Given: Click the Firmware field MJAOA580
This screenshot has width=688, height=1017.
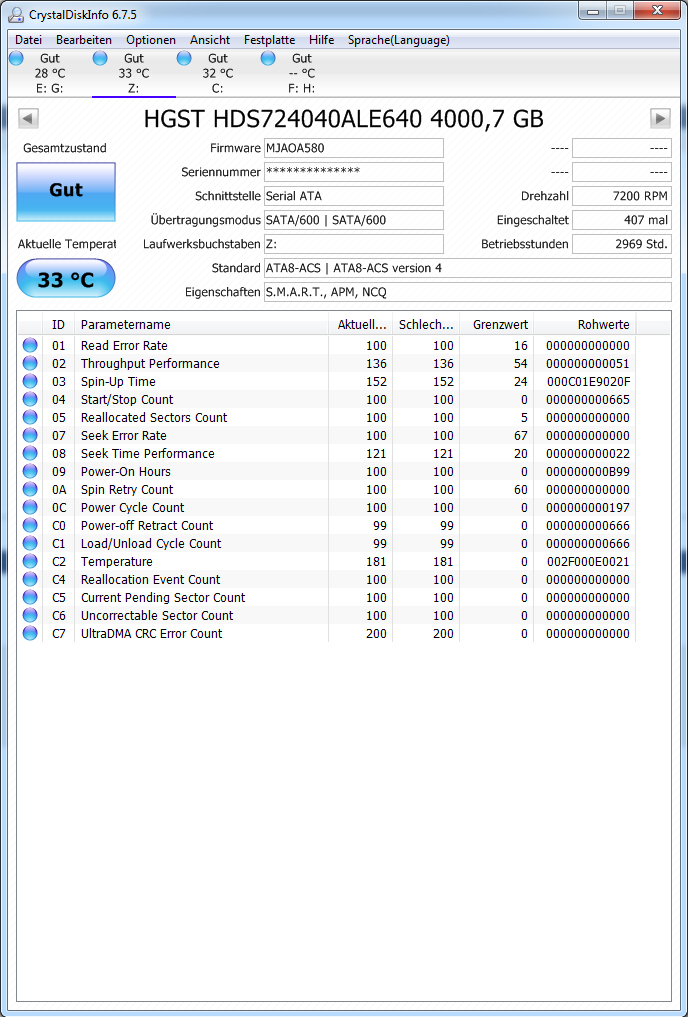Looking at the screenshot, I should click(x=353, y=148).
